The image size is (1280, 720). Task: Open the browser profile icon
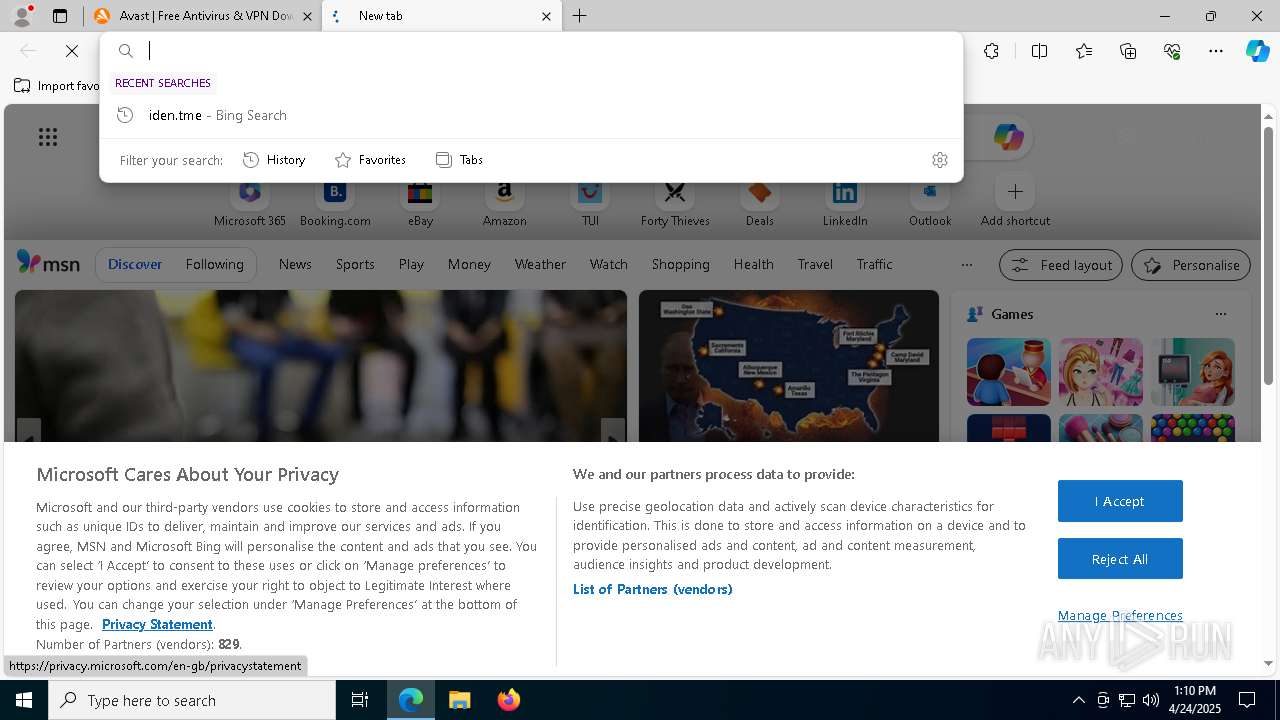(22, 15)
